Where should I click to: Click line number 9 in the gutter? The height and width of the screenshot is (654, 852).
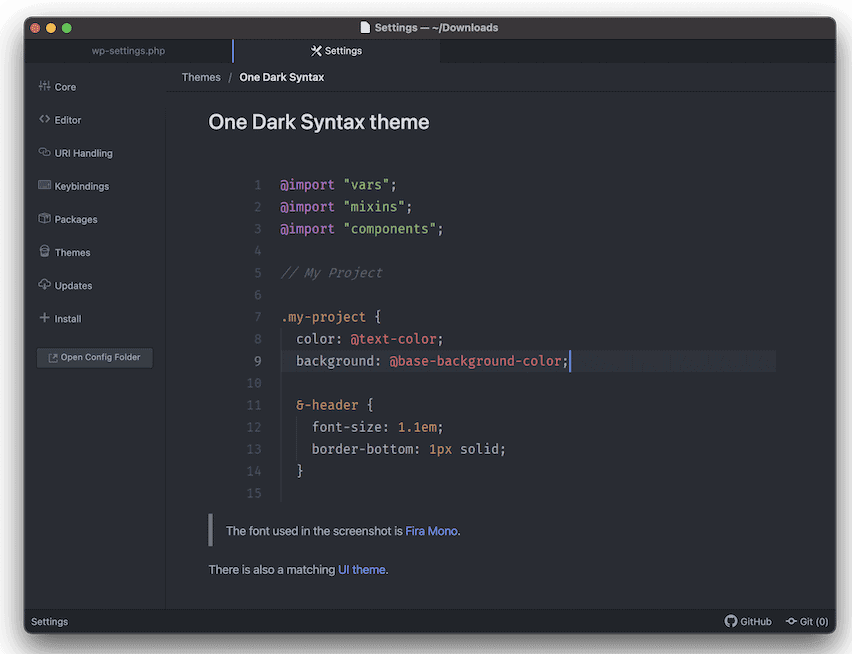click(x=258, y=361)
